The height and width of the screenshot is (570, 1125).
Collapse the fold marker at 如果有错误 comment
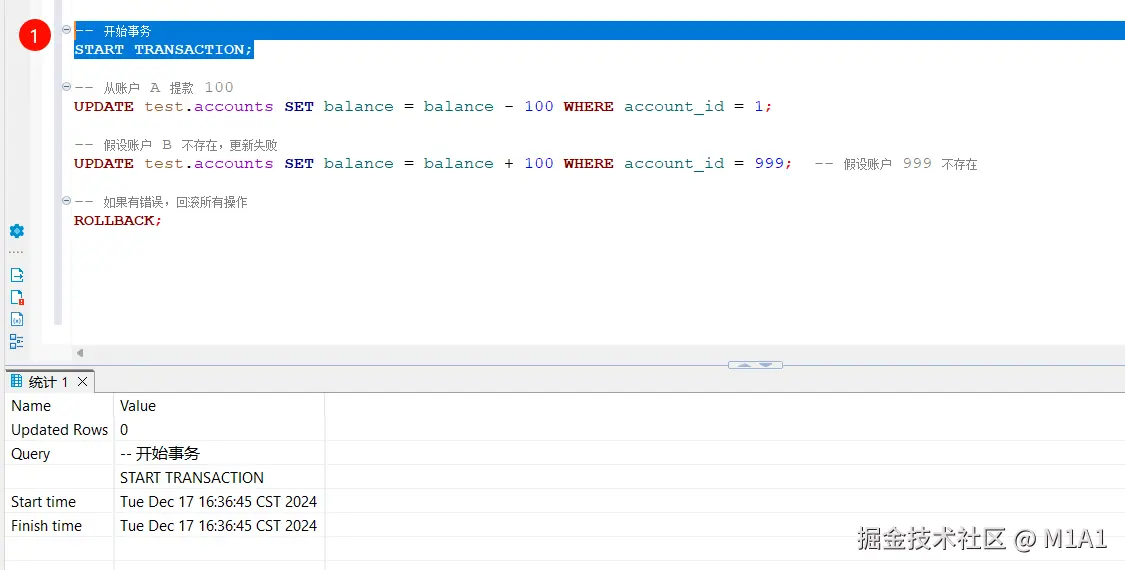[67, 200]
